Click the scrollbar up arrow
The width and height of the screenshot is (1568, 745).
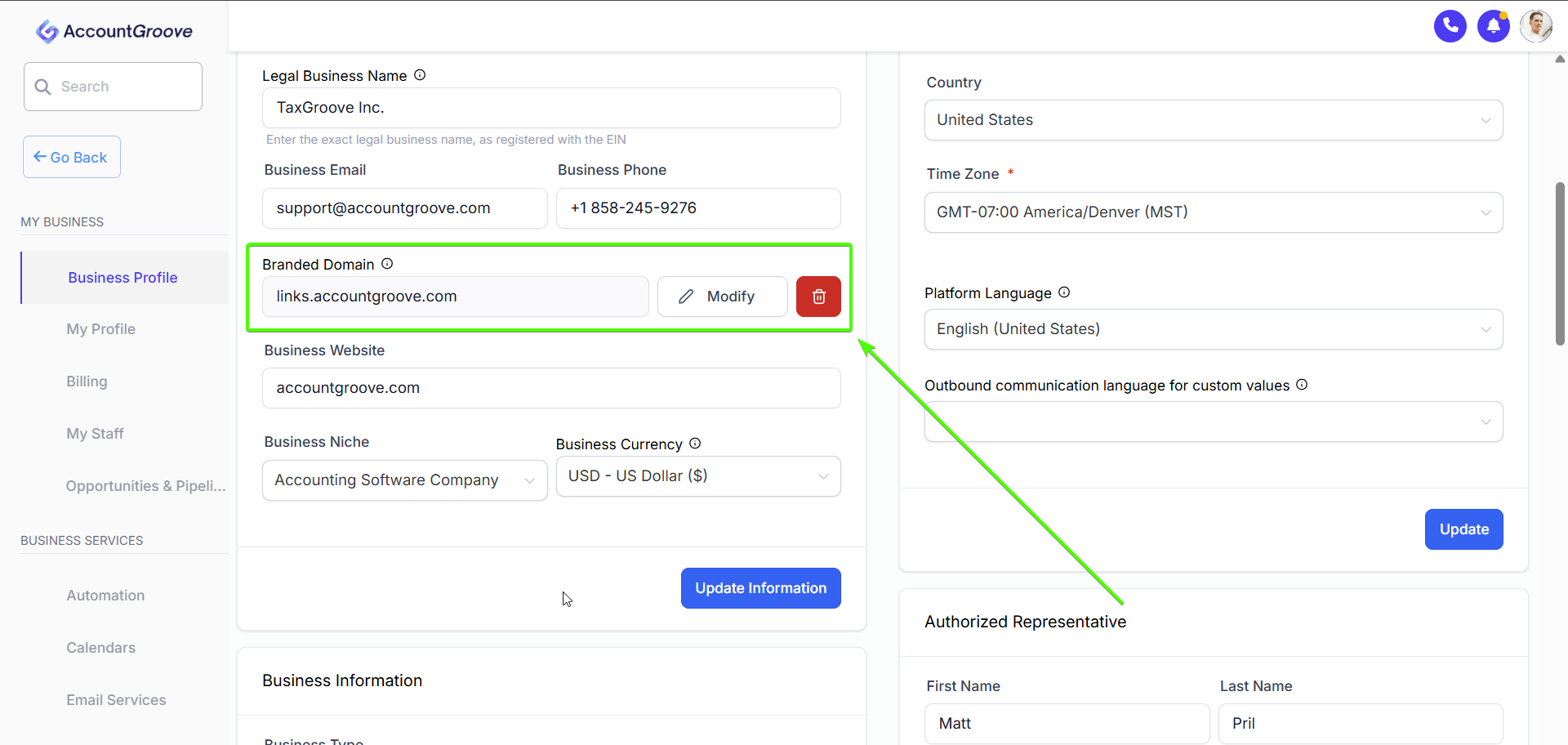click(1560, 59)
